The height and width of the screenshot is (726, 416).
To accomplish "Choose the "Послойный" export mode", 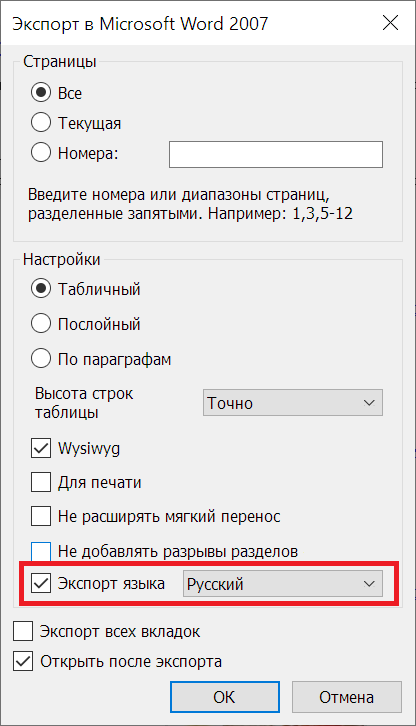I will point(41,324).
